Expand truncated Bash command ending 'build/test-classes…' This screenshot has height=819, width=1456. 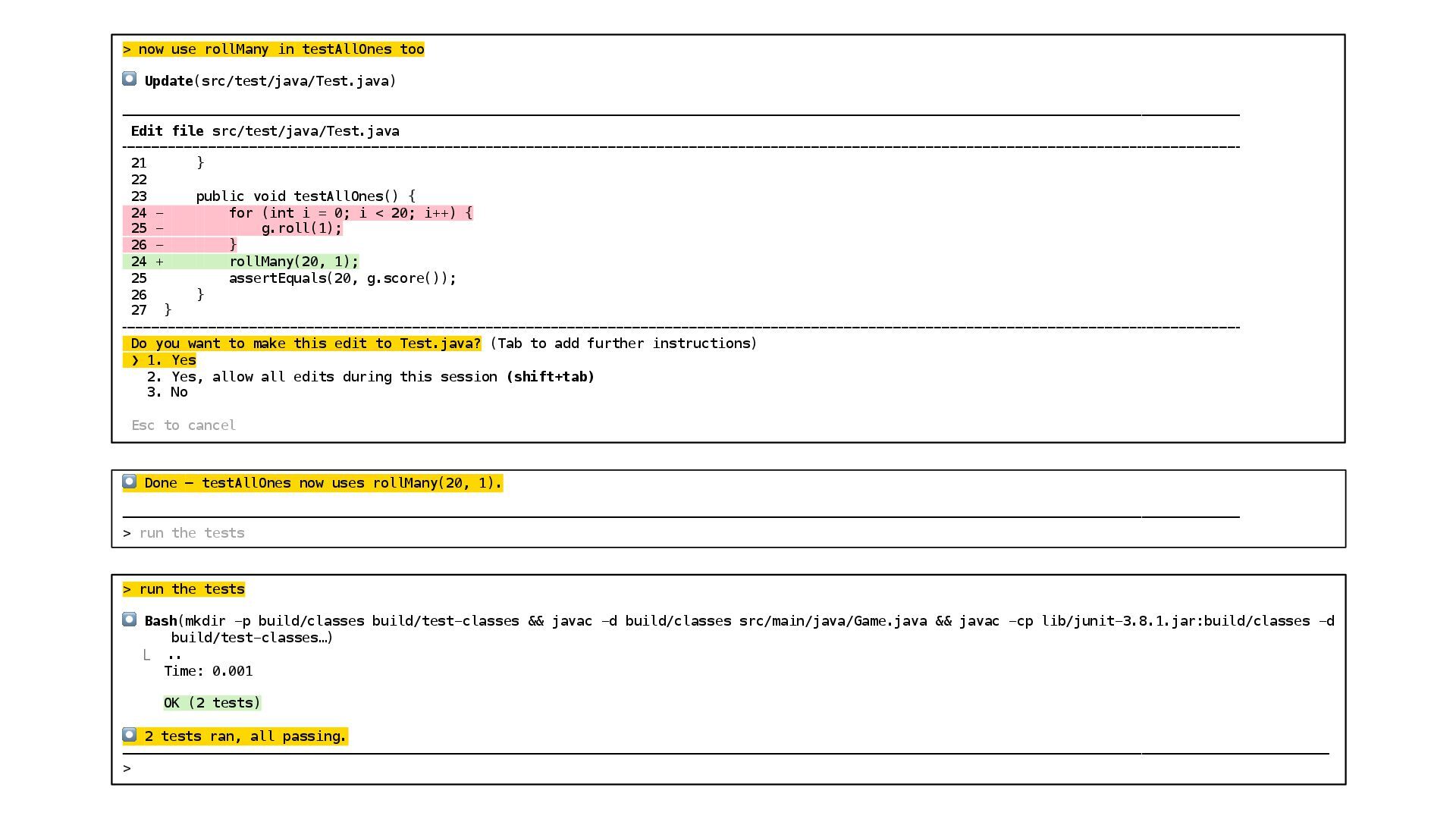click(252, 638)
